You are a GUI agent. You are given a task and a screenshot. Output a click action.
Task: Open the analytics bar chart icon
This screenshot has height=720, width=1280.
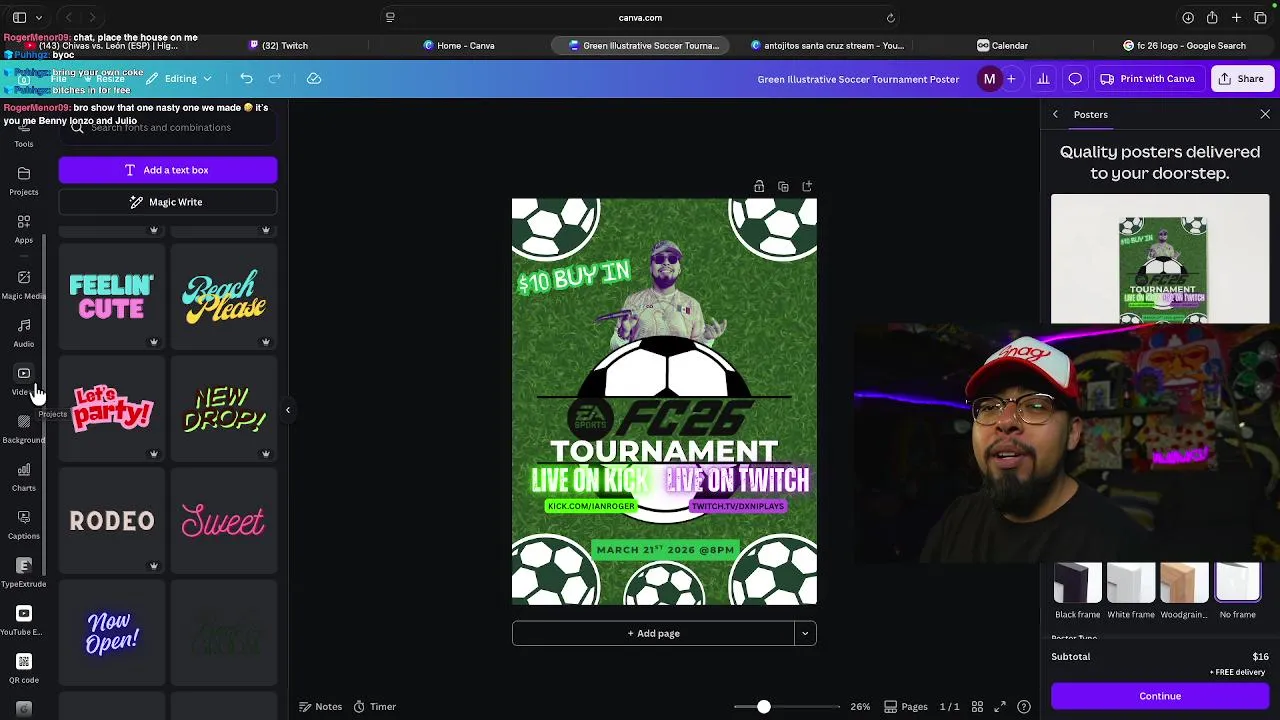tap(1043, 79)
